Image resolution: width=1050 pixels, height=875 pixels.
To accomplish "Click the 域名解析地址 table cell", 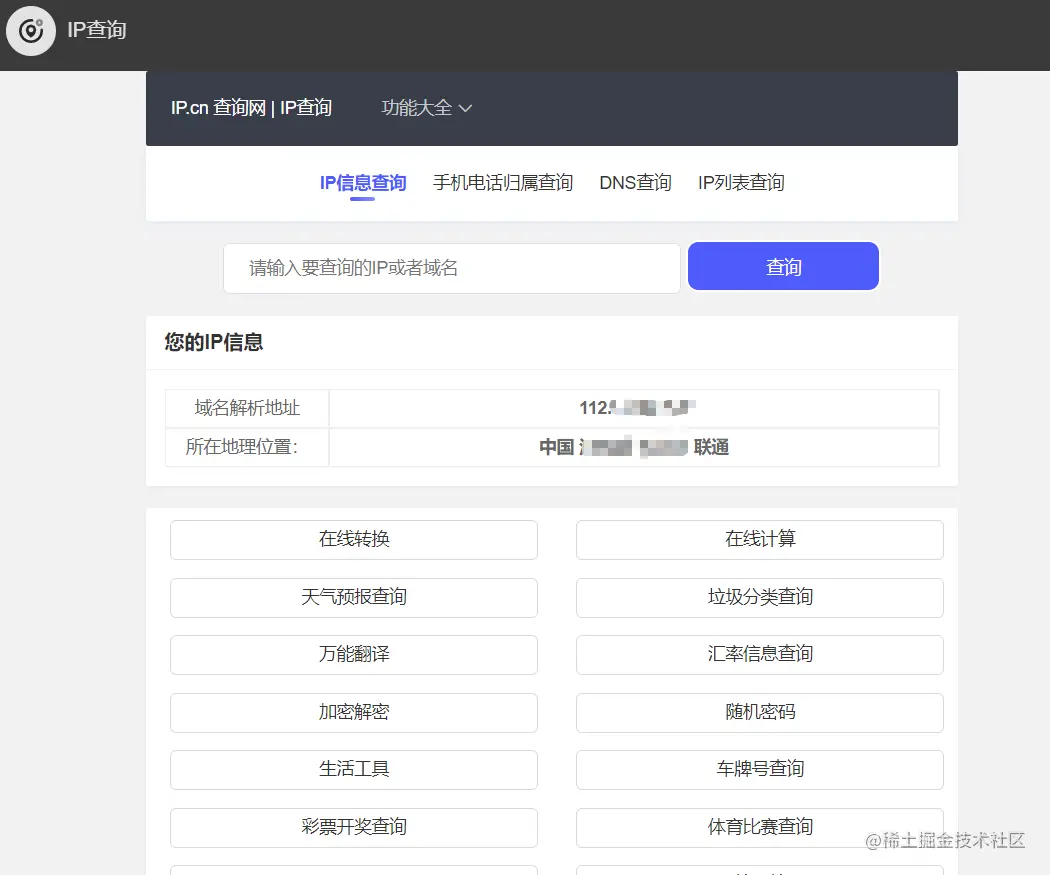I will pyautogui.click(x=247, y=408).
